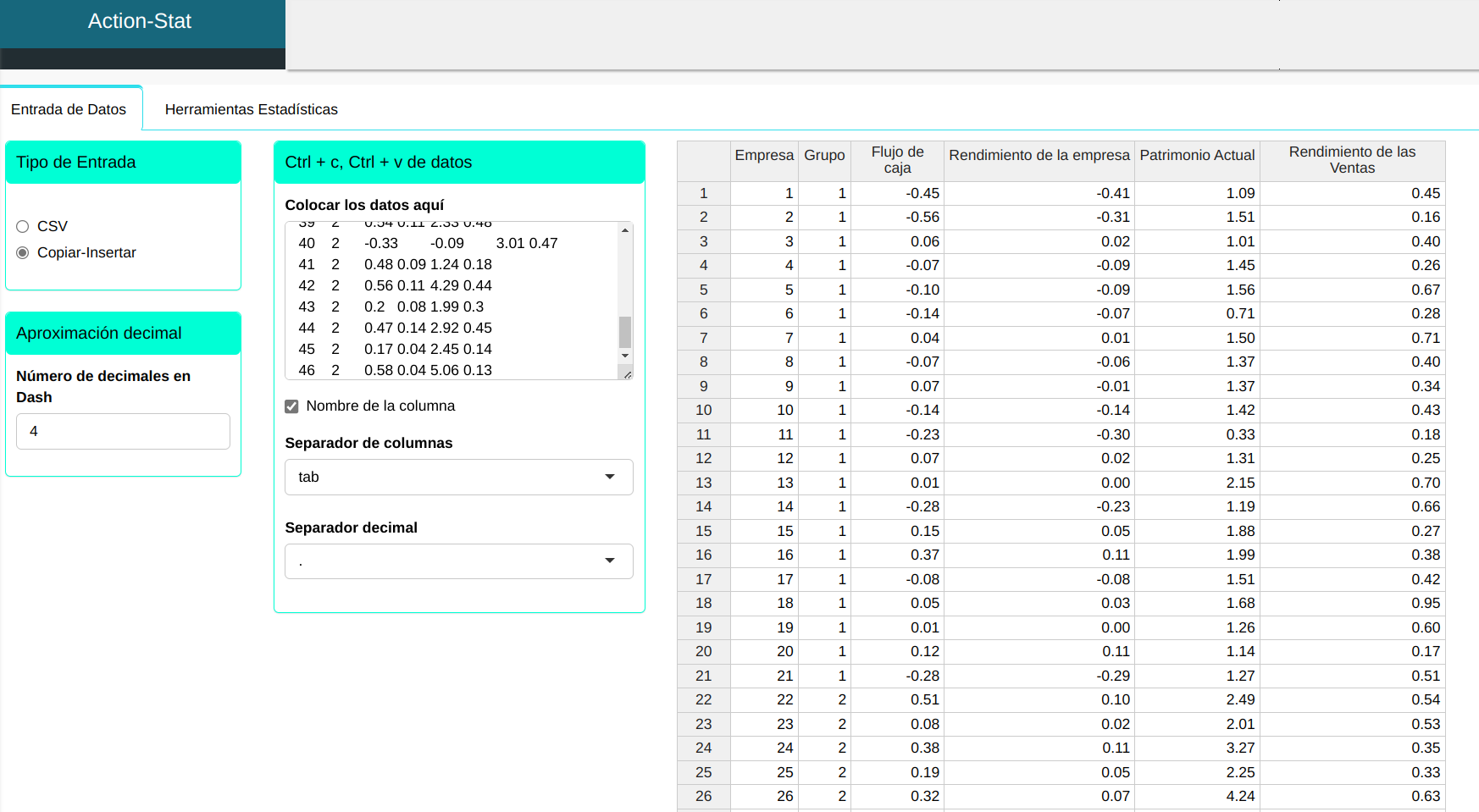Click the scroll up arrow in data textarea

625,230
